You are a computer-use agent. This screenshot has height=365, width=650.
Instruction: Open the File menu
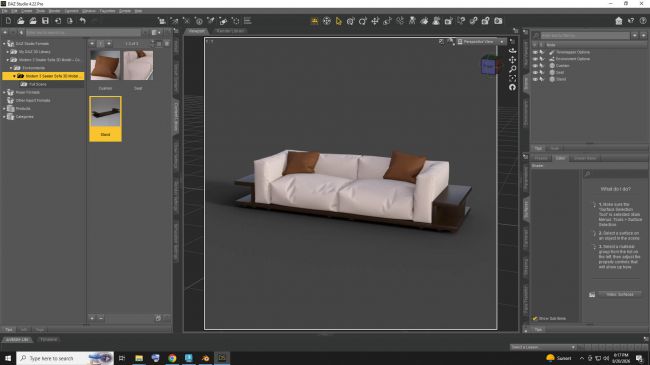(4, 11)
